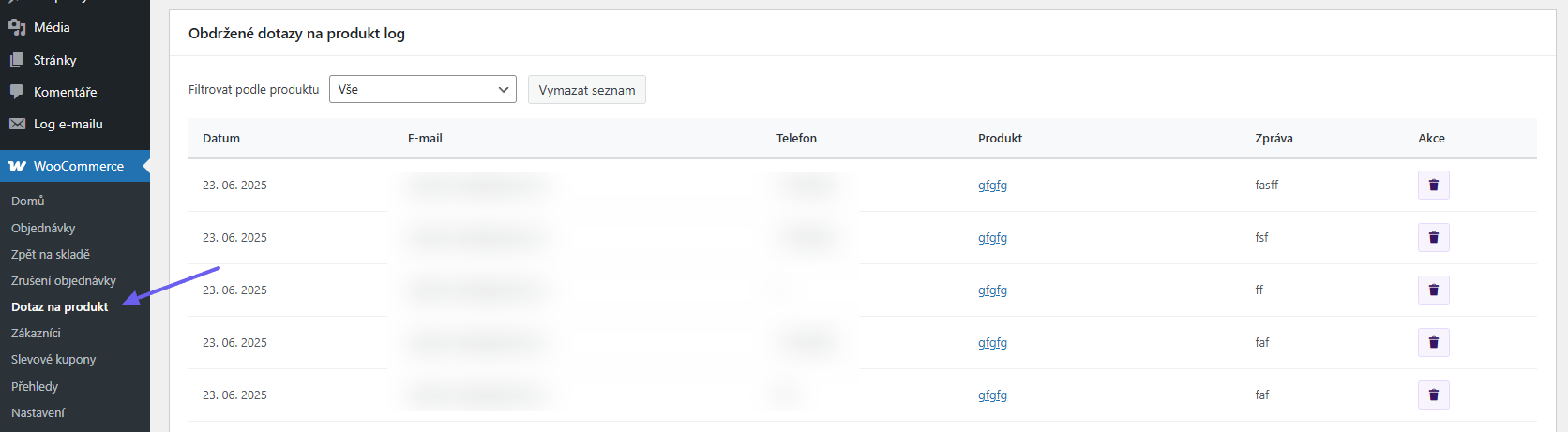Viewport: 1568px width, 432px height.
Task: Go to Nastavení submenu item
Action: [x=38, y=412]
